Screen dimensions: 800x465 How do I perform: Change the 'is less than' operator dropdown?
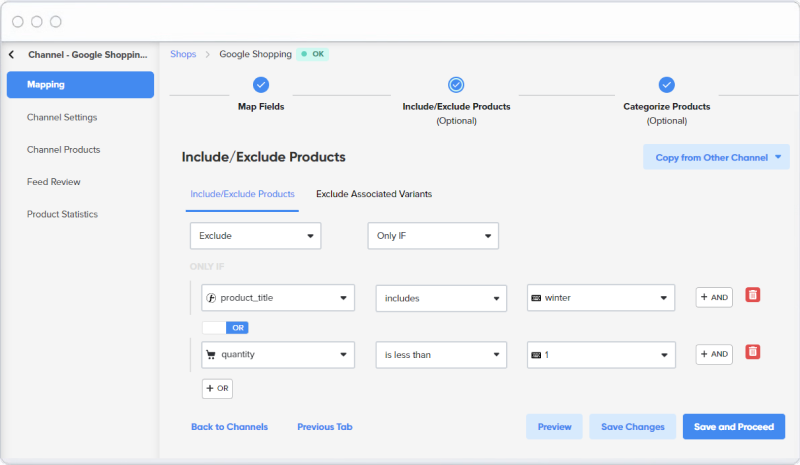point(441,354)
